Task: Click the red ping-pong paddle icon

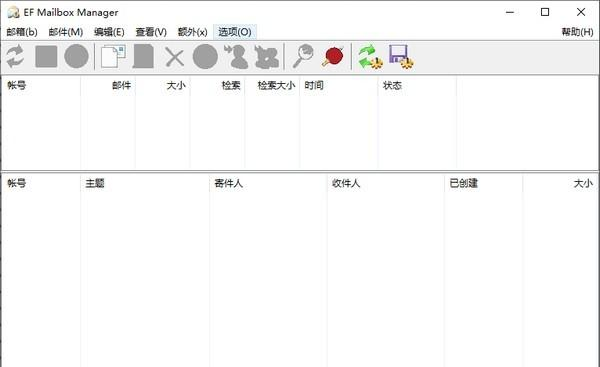Action: click(x=333, y=57)
